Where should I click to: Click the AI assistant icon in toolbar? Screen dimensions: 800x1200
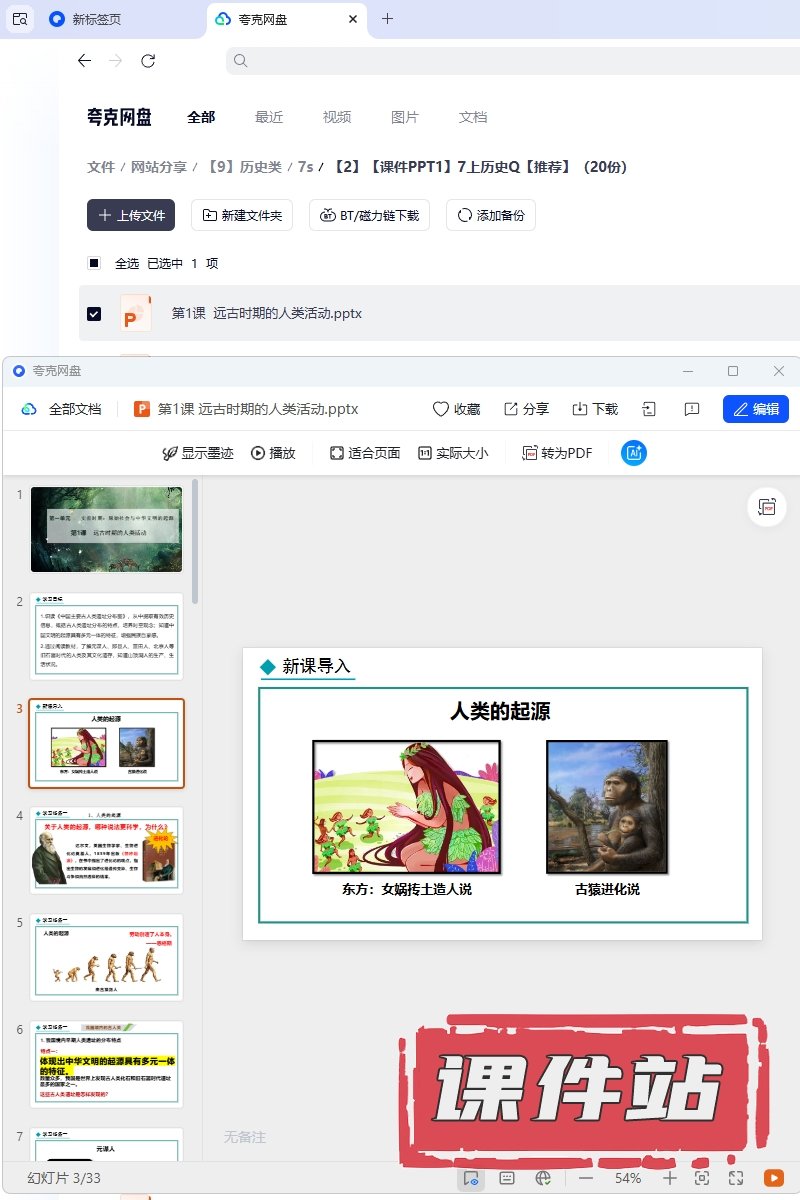click(x=634, y=453)
